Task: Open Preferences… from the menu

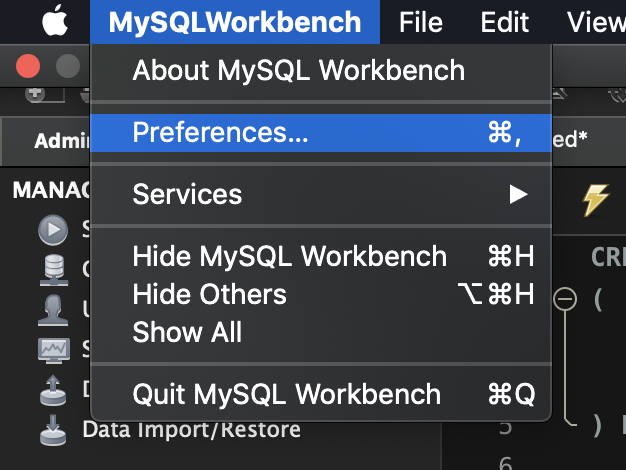Action: click(321, 133)
